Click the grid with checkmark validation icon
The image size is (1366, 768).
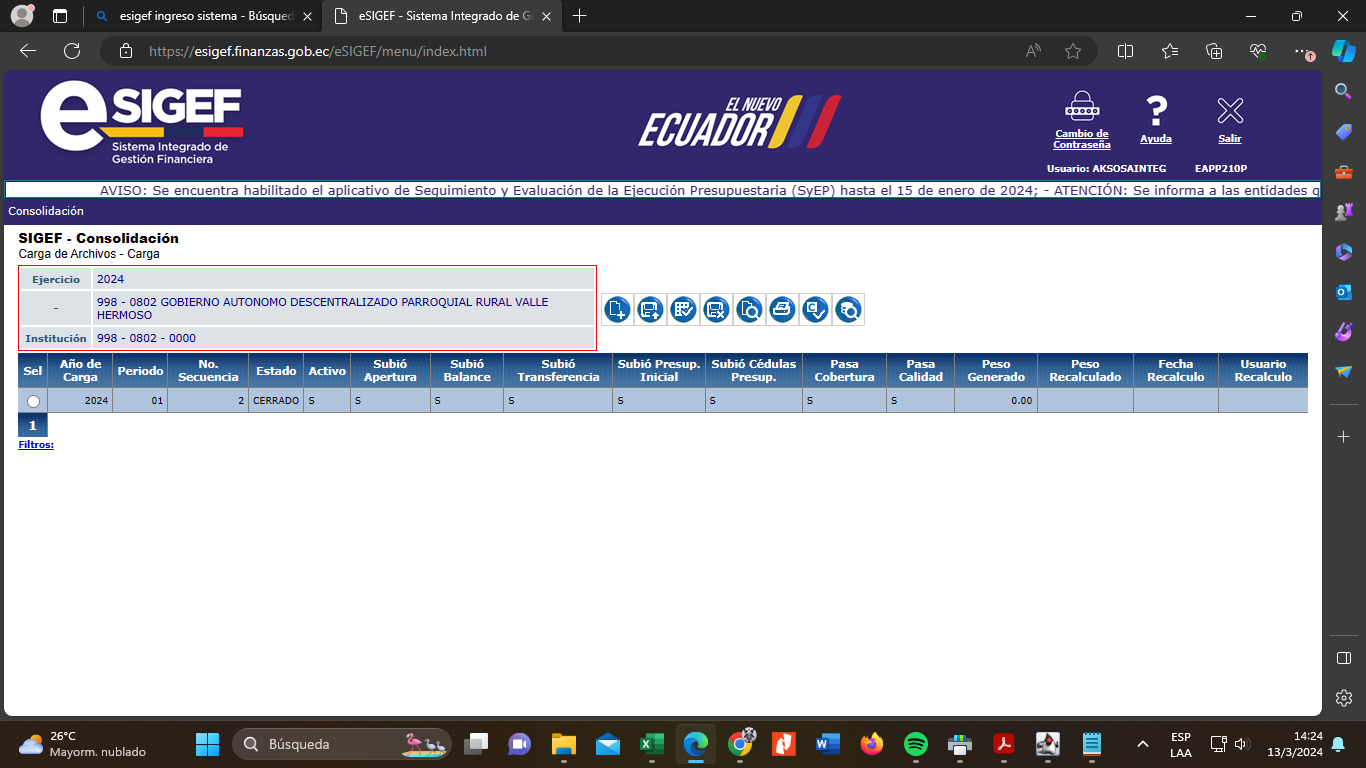(x=683, y=310)
